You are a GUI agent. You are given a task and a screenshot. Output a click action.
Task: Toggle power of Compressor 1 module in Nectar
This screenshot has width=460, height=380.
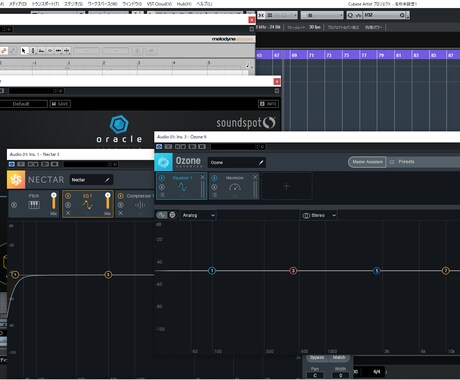tap(121, 196)
